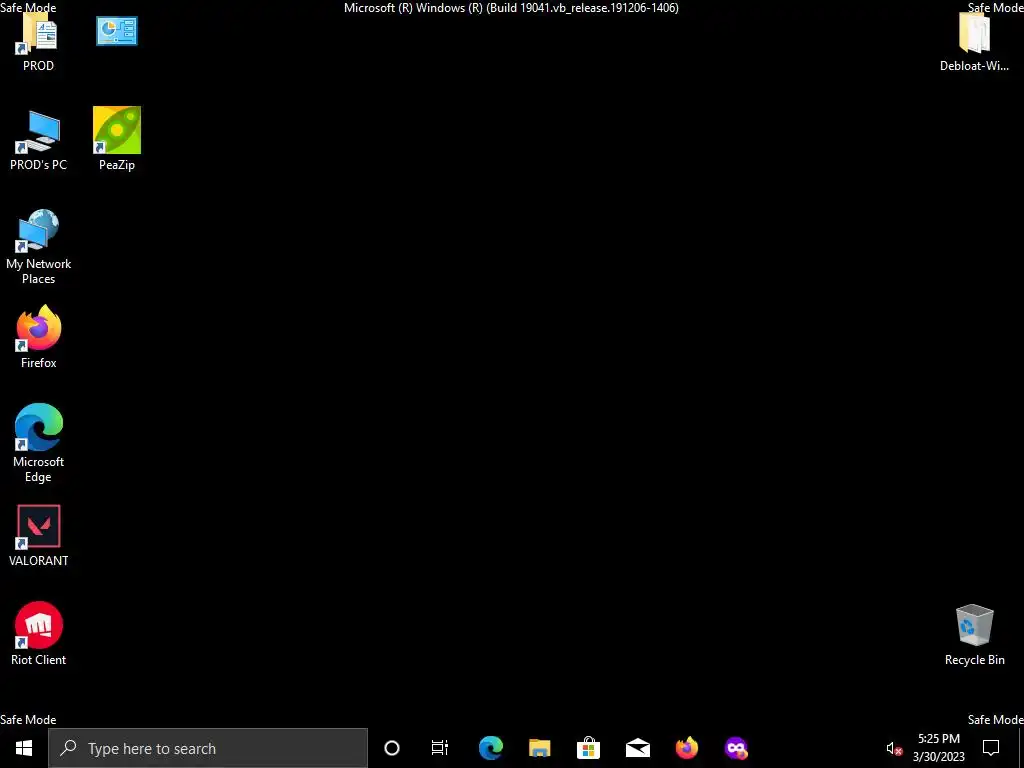This screenshot has height=768, width=1024.
Task: Open Task View on the taskbar
Action: [440, 748]
